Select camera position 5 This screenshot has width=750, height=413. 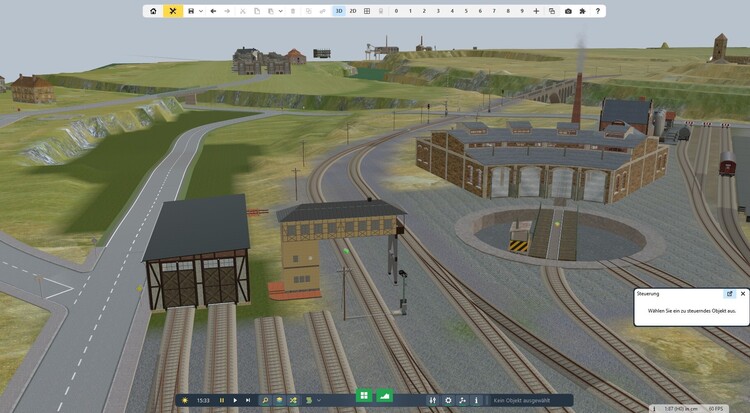click(x=466, y=11)
